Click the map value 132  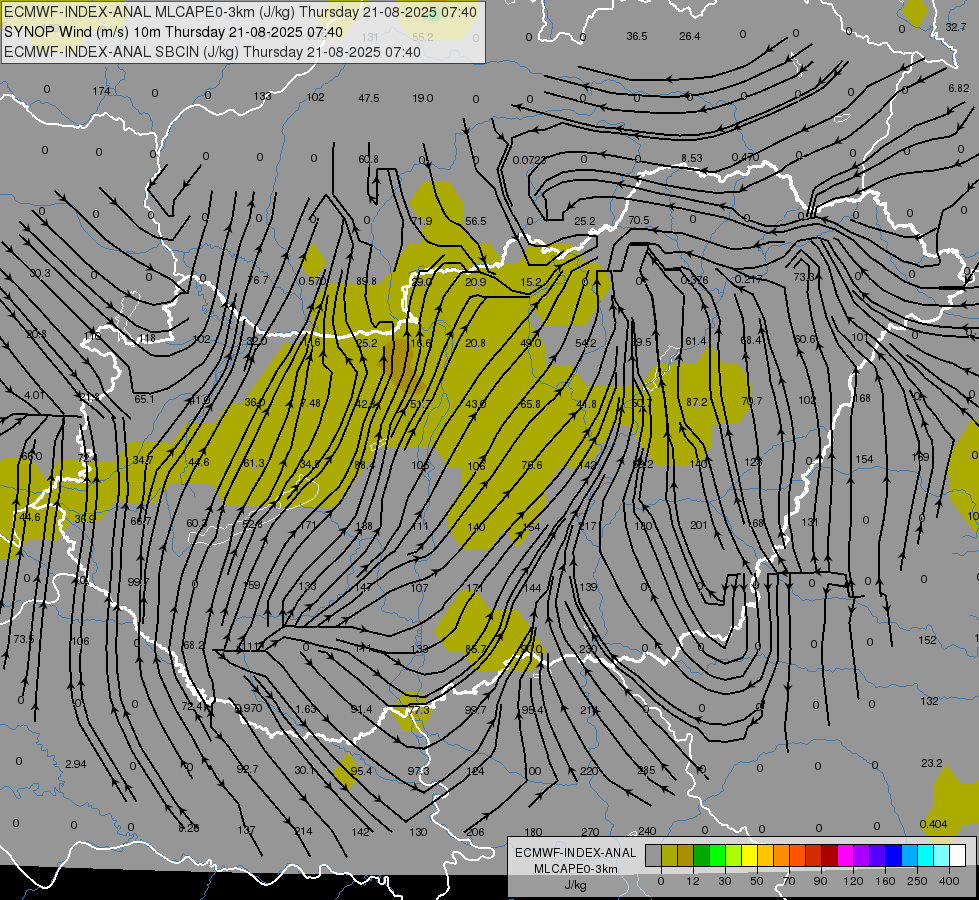tap(929, 701)
